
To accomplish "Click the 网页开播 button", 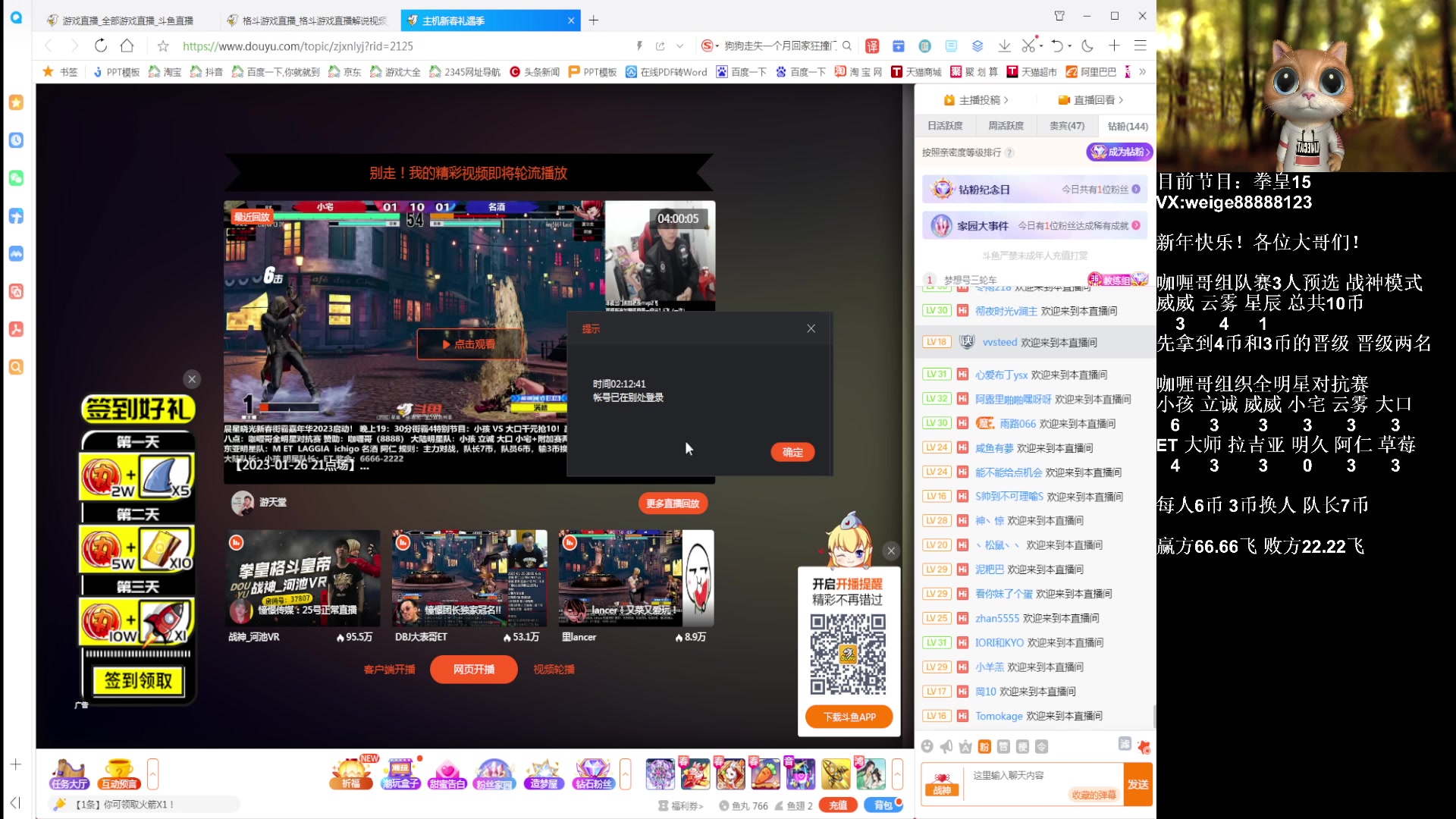I will (x=474, y=669).
